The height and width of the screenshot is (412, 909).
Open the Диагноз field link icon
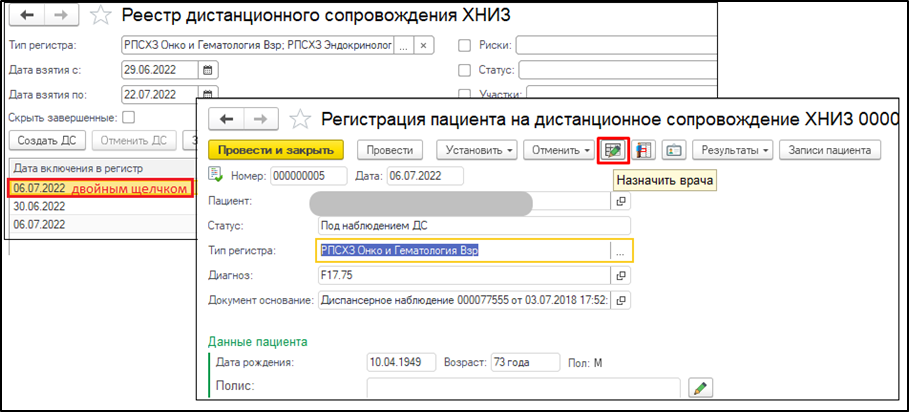click(621, 275)
